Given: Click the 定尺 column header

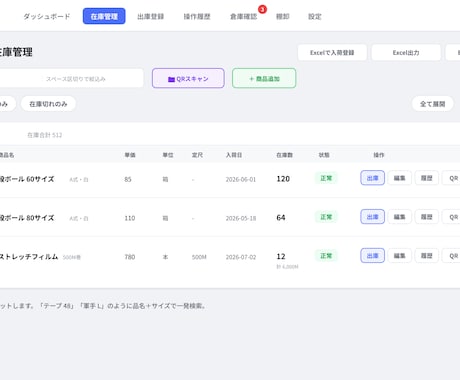Looking at the screenshot, I should (197, 155).
